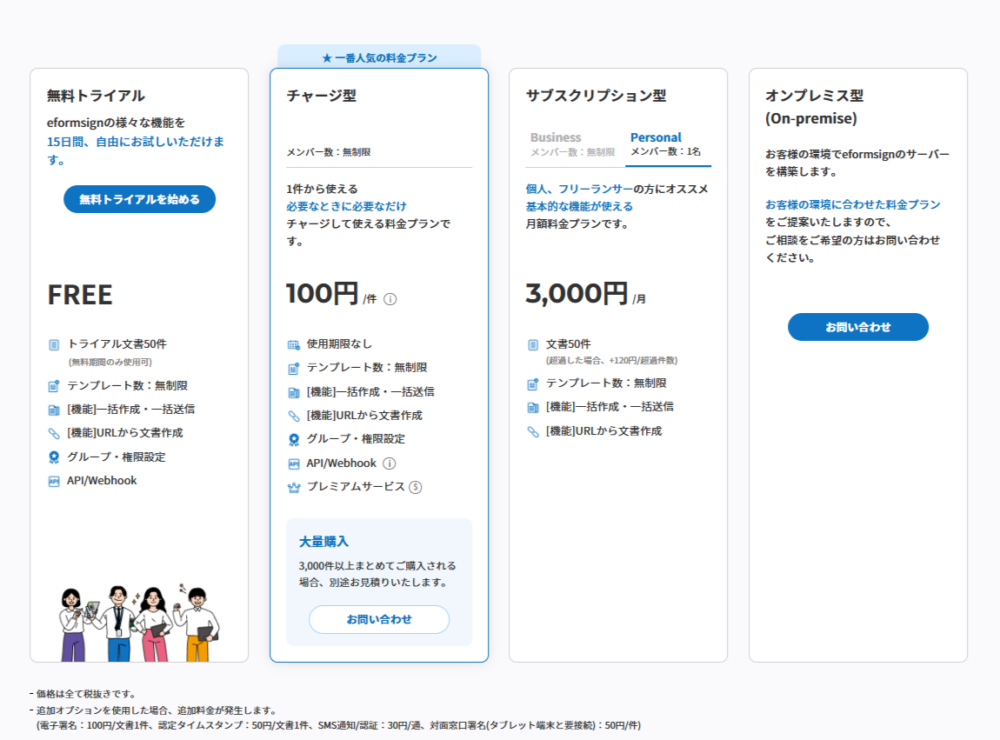The width and height of the screenshot is (1000, 740).
Task: Click bulk-send icon in サブスクリプション型 card
Action: (533, 407)
